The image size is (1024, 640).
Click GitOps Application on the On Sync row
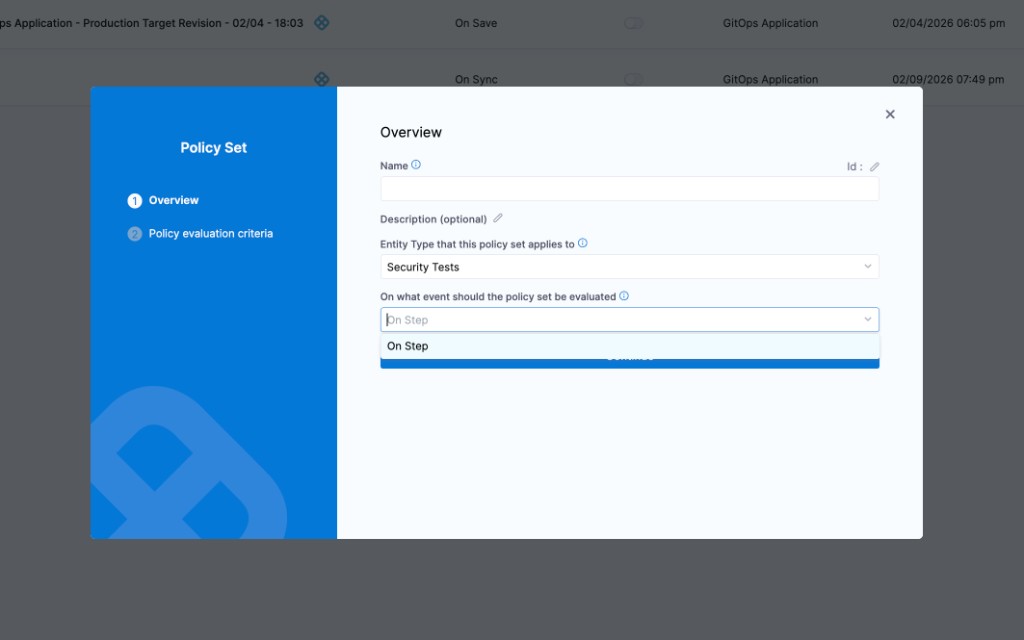[x=770, y=78]
